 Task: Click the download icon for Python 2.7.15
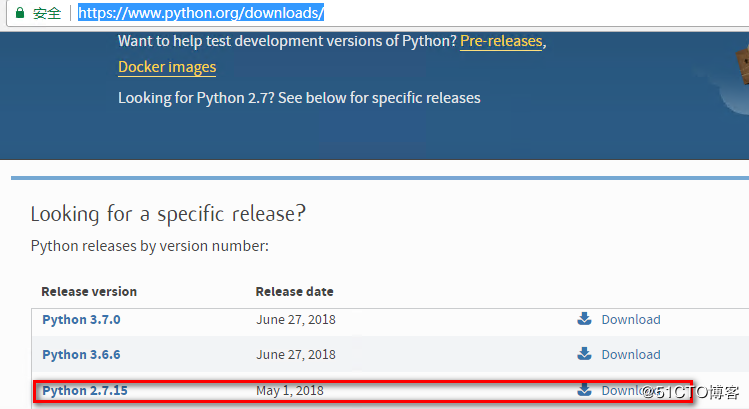584,389
